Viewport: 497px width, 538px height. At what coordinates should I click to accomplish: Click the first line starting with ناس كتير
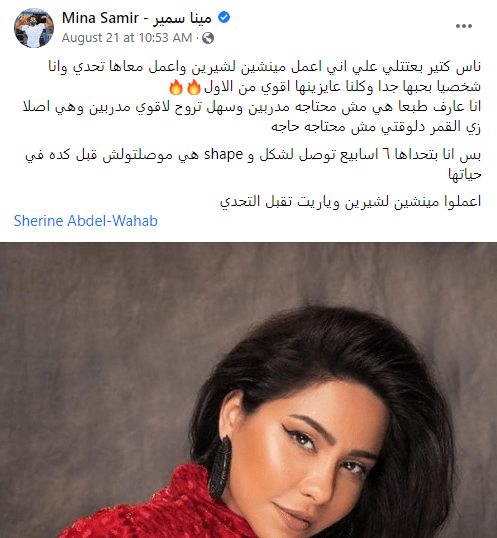tap(264, 67)
